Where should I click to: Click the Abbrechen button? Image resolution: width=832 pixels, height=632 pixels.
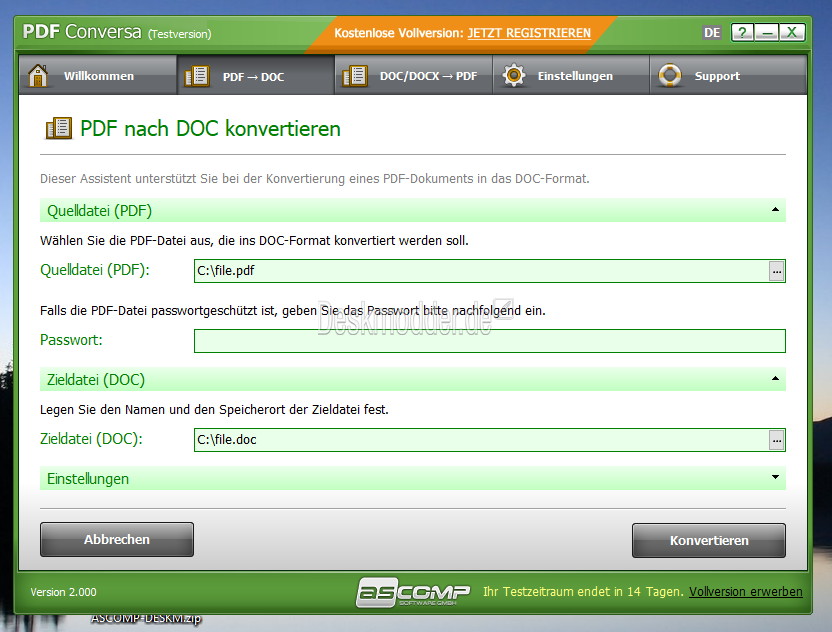[117, 539]
